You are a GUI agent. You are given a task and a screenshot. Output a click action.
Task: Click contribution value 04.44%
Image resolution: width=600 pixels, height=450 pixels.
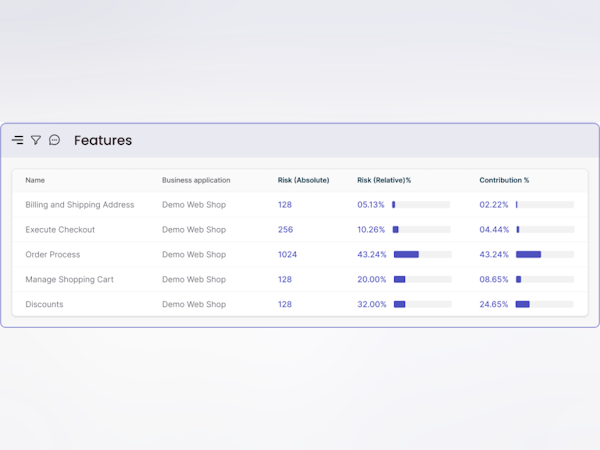(494, 230)
